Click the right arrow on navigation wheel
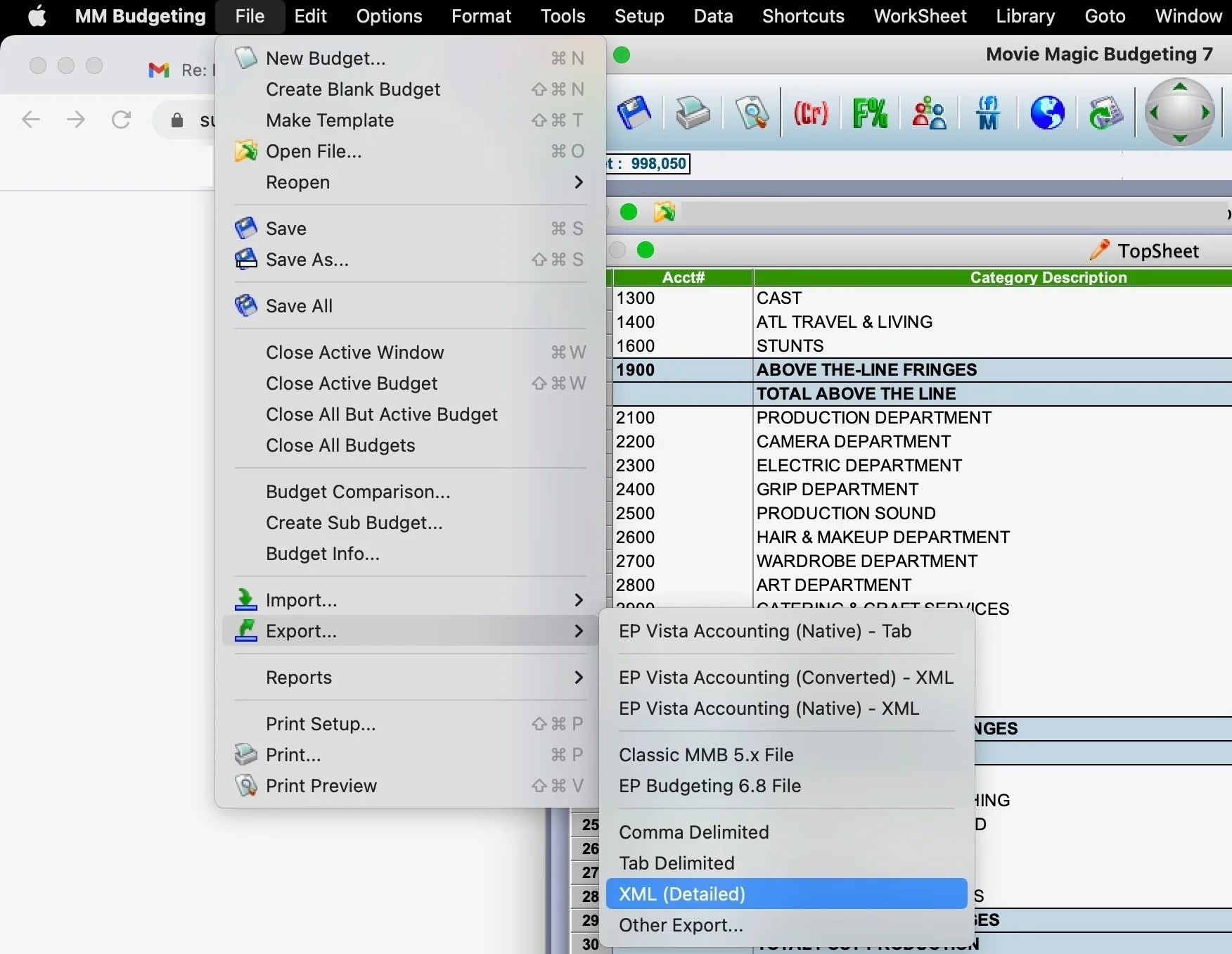Image resolution: width=1232 pixels, height=954 pixels. 1206,113
